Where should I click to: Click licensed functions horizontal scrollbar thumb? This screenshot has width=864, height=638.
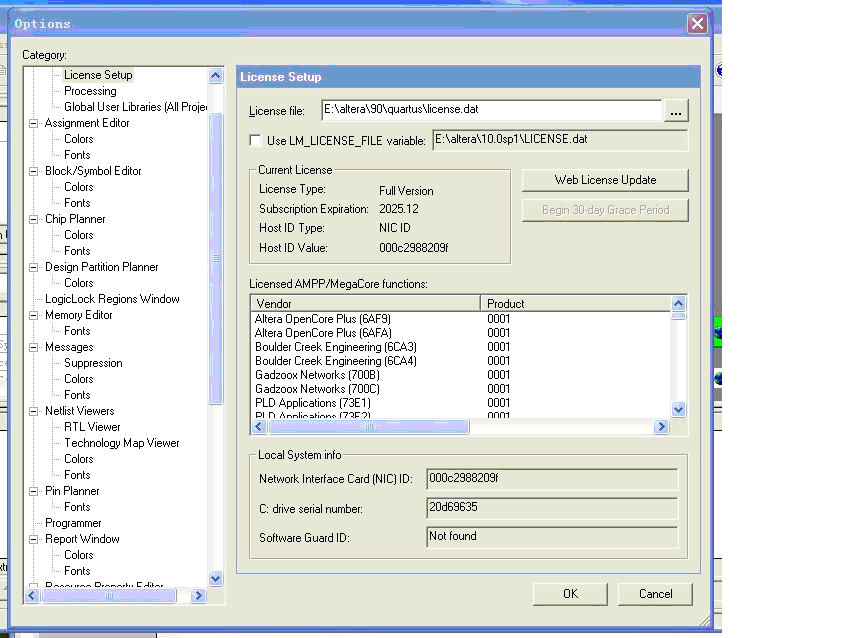click(x=369, y=426)
